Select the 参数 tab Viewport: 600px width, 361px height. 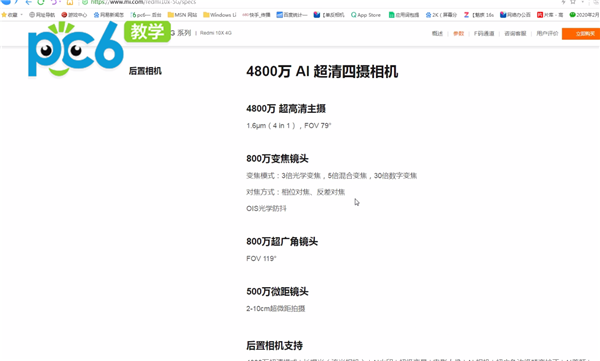point(458,33)
